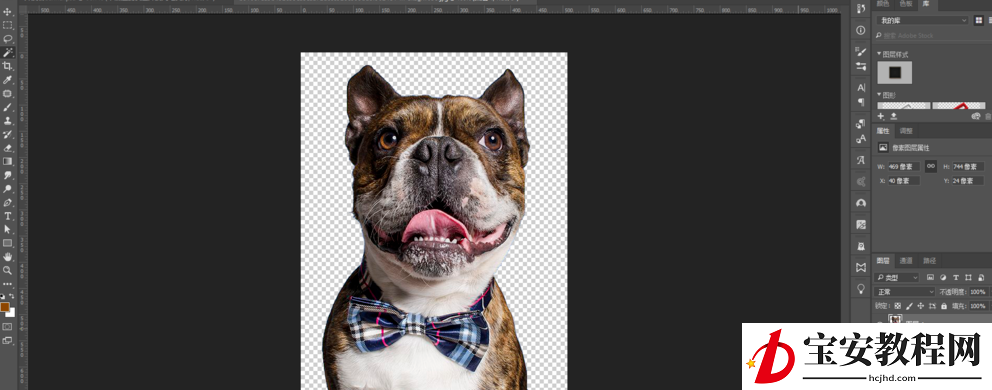992x390 pixels.
Task: Toggle lock transparent pixels
Action: [x=897, y=306]
